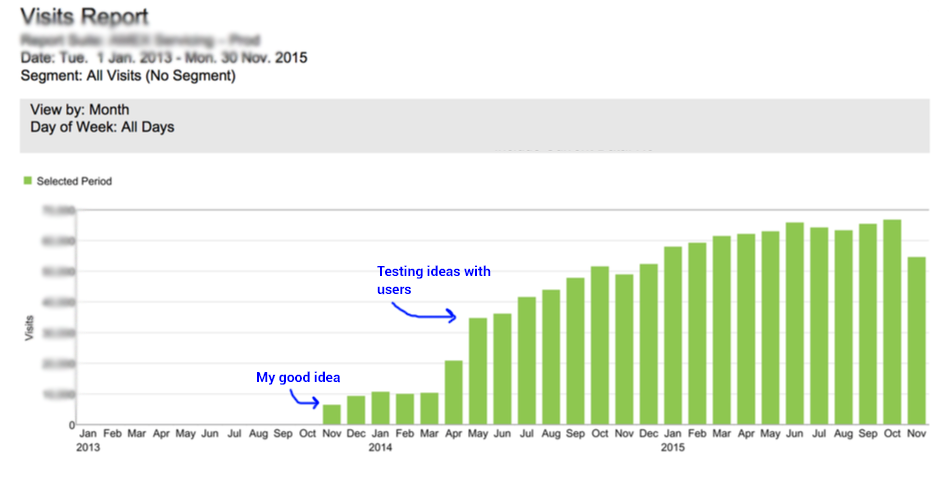Click the 'Jan' axis label above 2015
The width and height of the screenshot is (949, 480).
tap(673, 433)
